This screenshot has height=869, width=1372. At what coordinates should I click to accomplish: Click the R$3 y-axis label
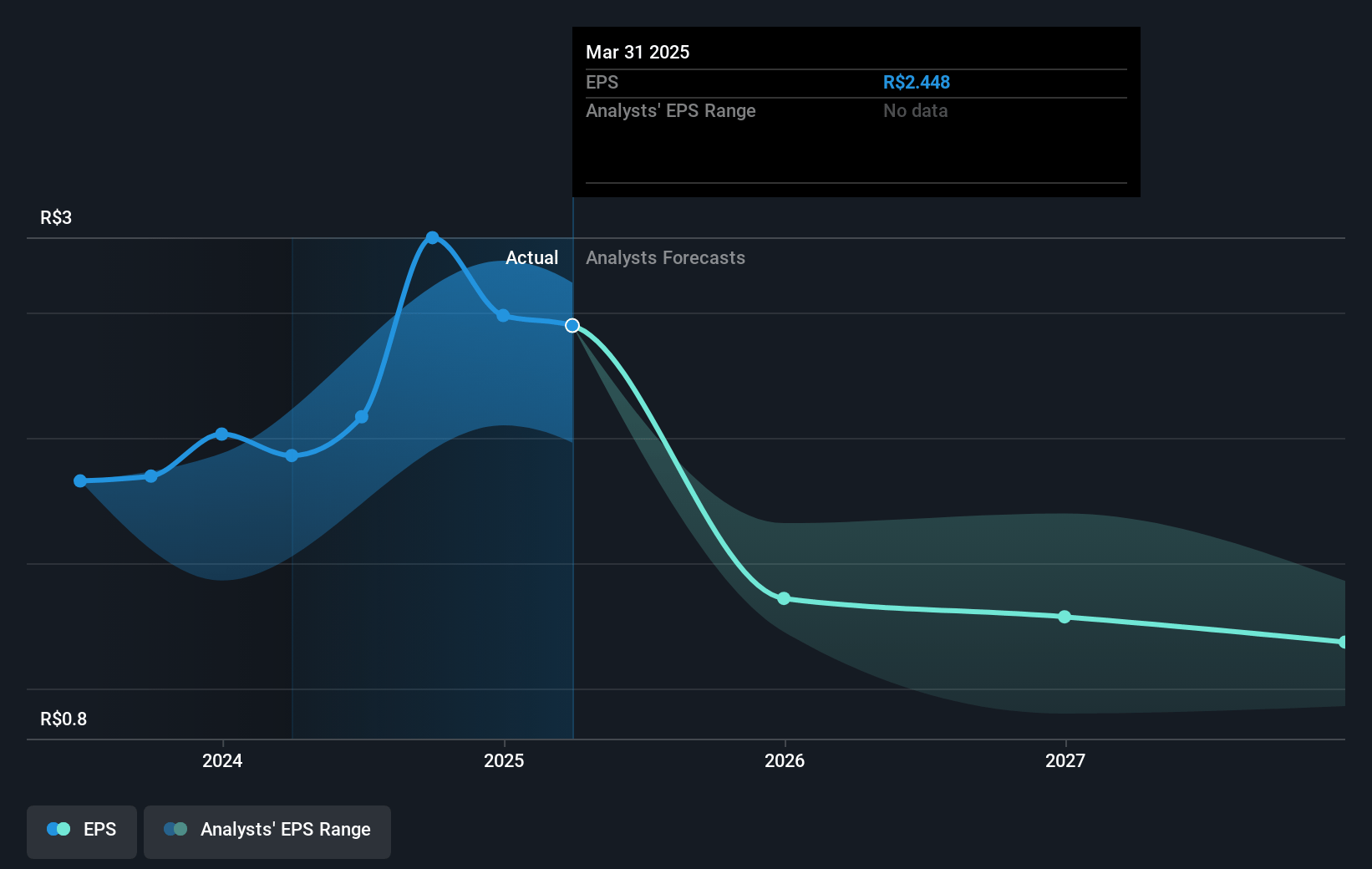pyautogui.click(x=56, y=217)
